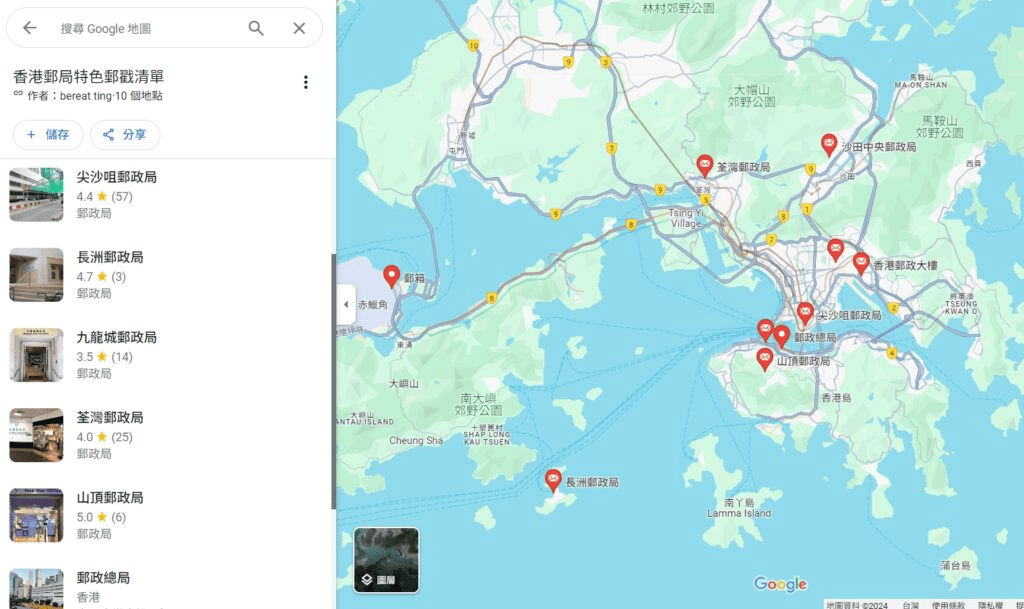Click the search magnifier icon
Screen dimensions: 1024x609
tap(256, 28)
